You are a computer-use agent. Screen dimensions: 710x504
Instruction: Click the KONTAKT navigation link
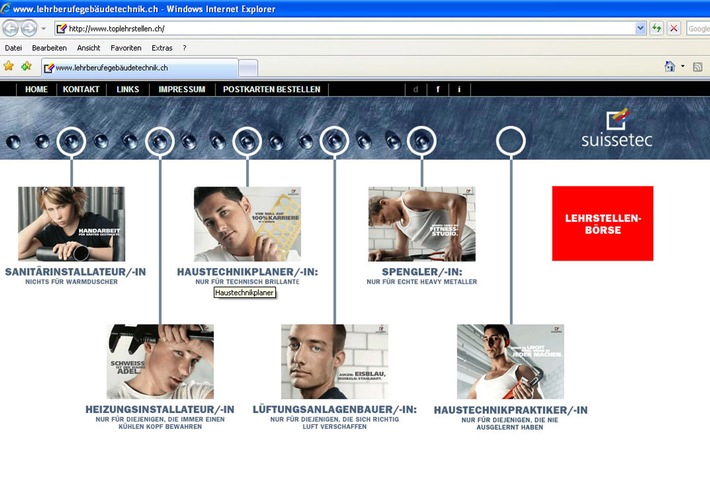pyautogui.click(x=81, y=89)
